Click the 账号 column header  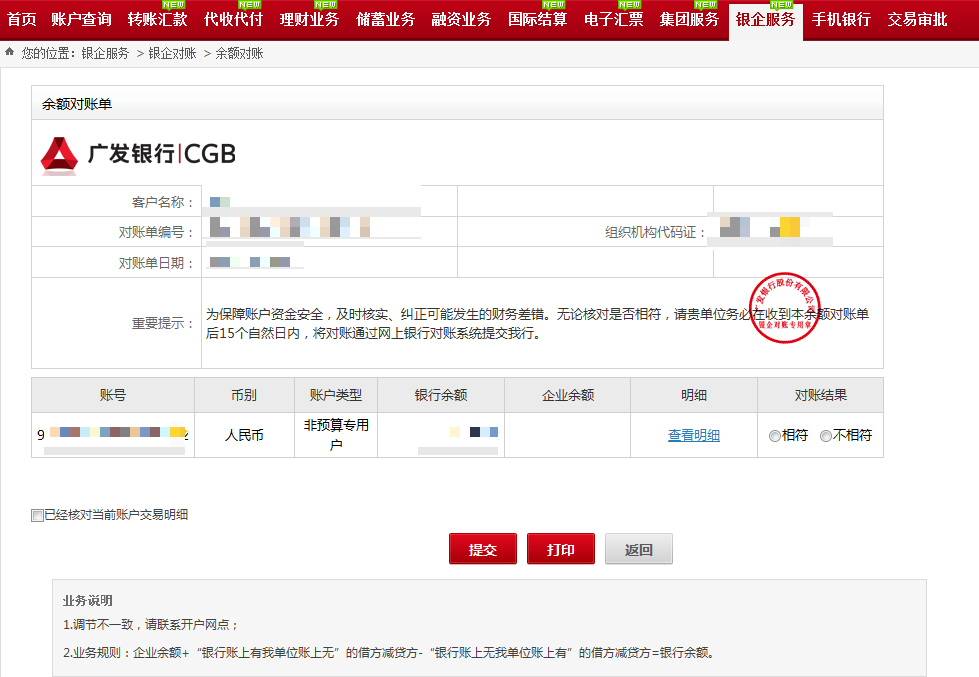(x=113, y=395)
